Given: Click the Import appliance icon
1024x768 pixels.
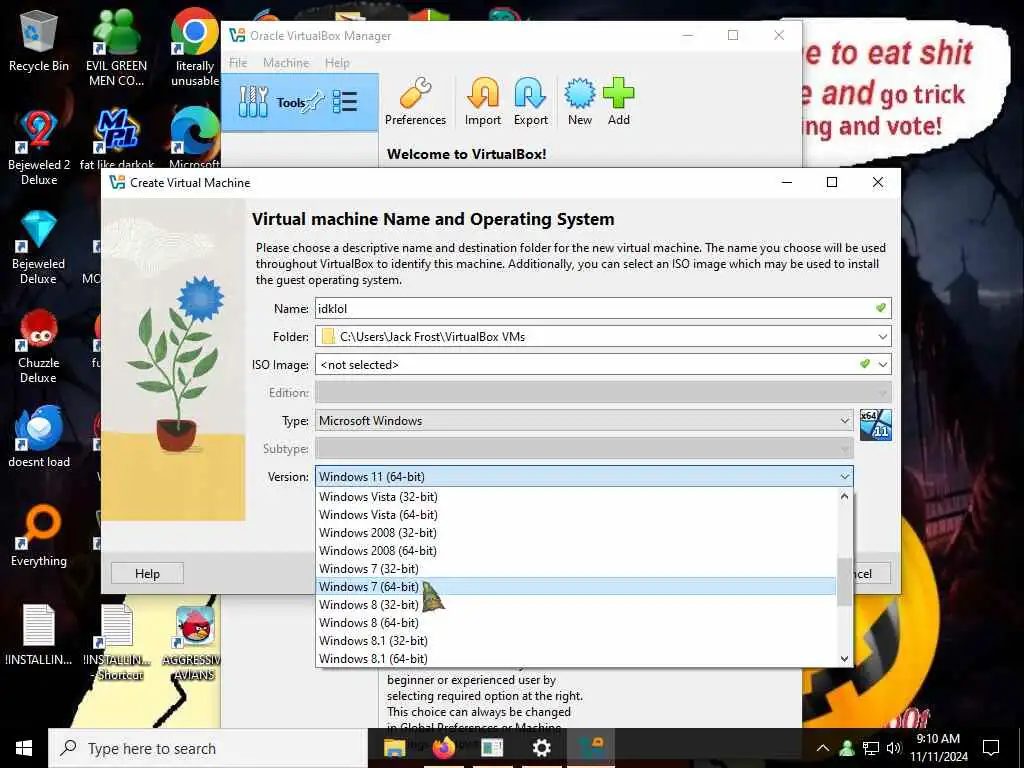Looking at the screenshot, I should (x=483, y=101).
